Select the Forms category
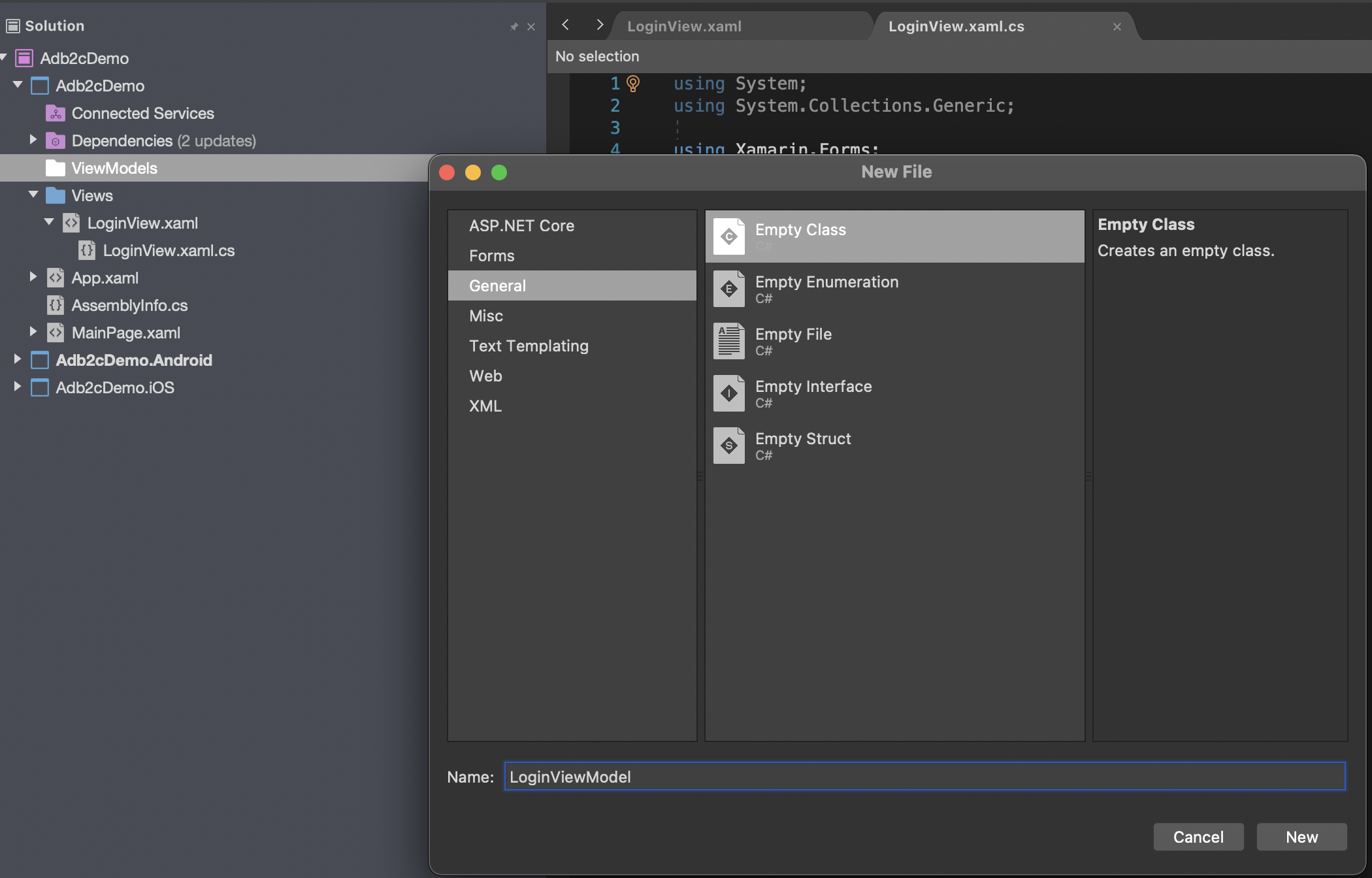 (x=491, y=256)
